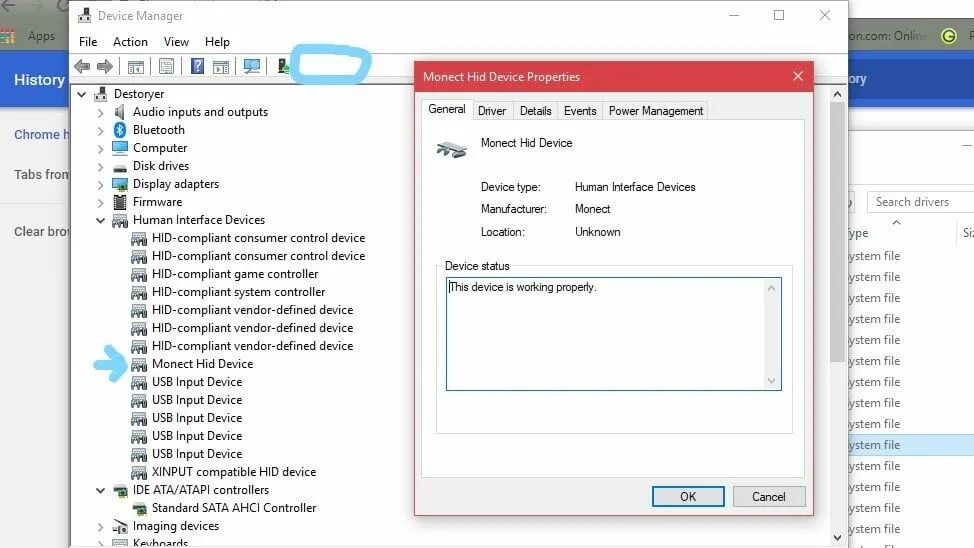Click the Imaging devices camera icon
This screenshot has height=548, width=974.
click(120, 527)
